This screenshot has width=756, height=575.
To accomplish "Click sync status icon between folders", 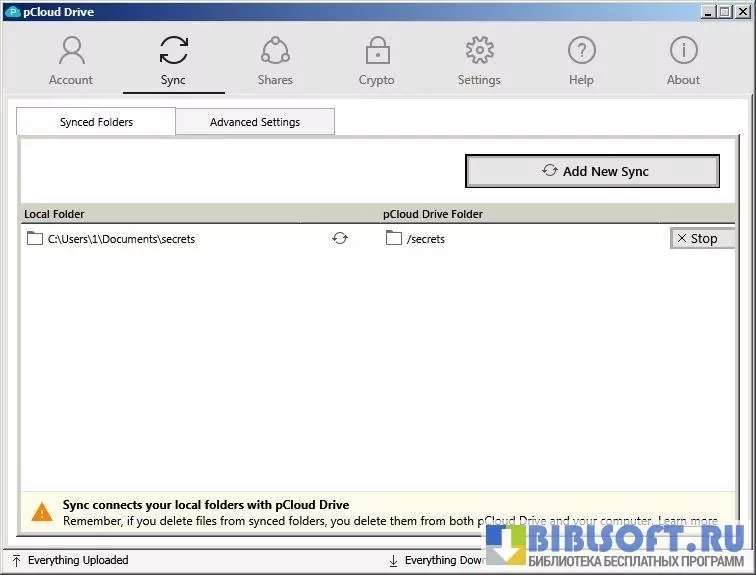I will (x=340, y=238).
